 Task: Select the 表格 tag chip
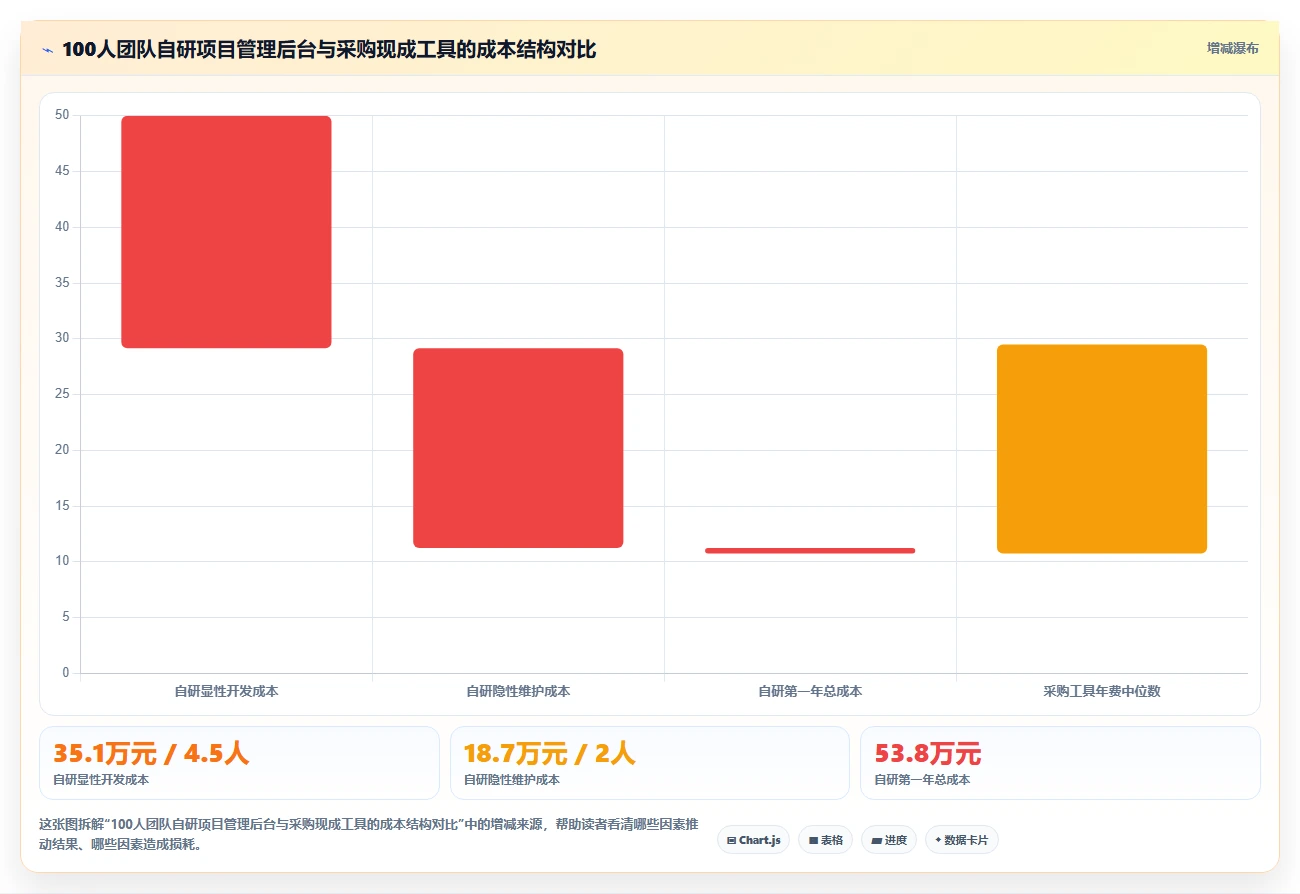(825, 840)
